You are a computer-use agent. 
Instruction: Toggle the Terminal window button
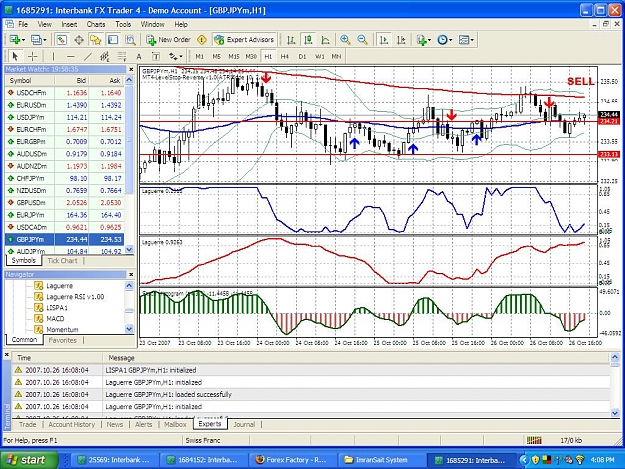(113, 40)
